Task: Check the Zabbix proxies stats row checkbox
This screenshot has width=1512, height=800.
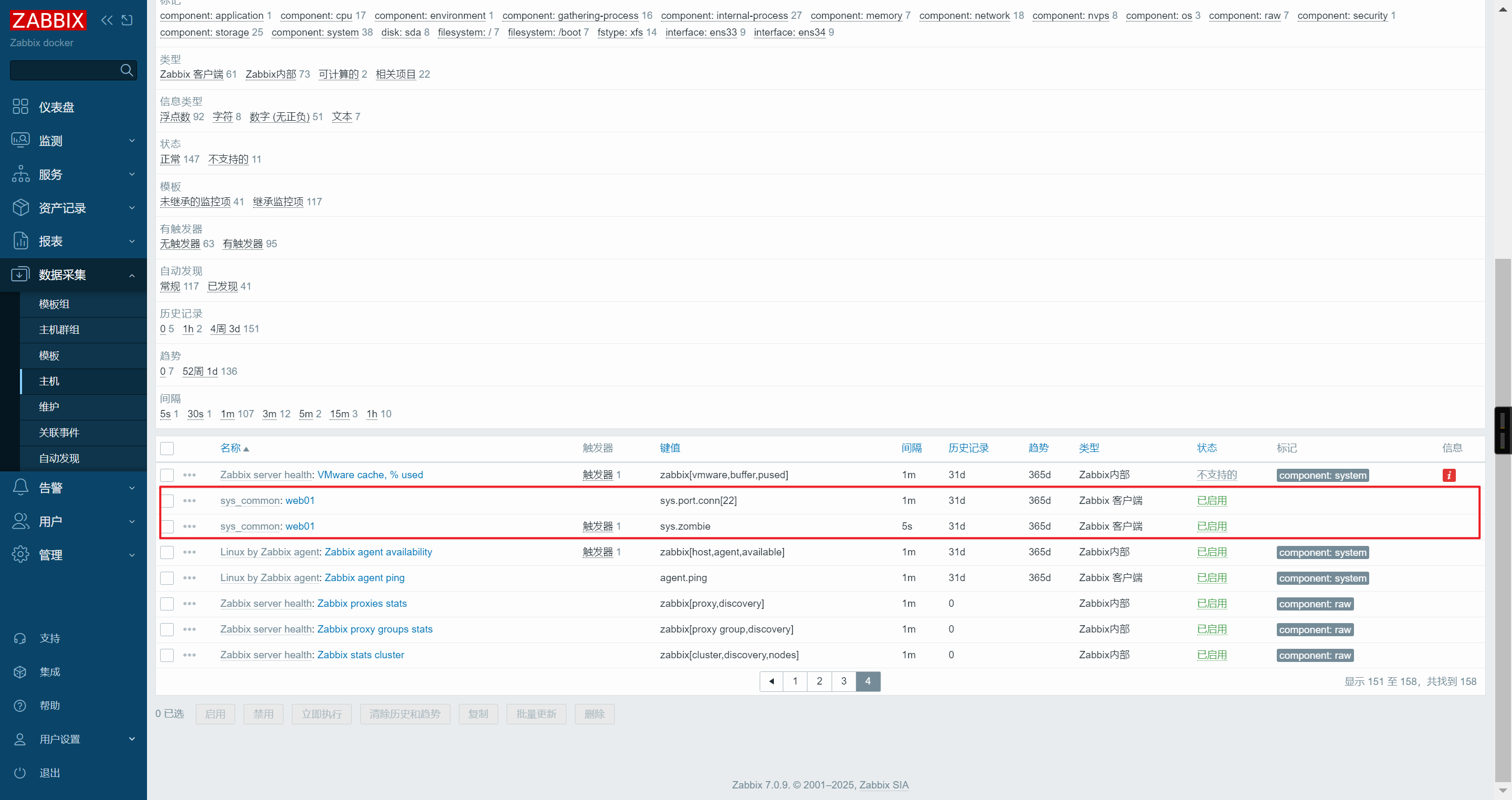Action: pyautogui.click(x=167, y=603)
